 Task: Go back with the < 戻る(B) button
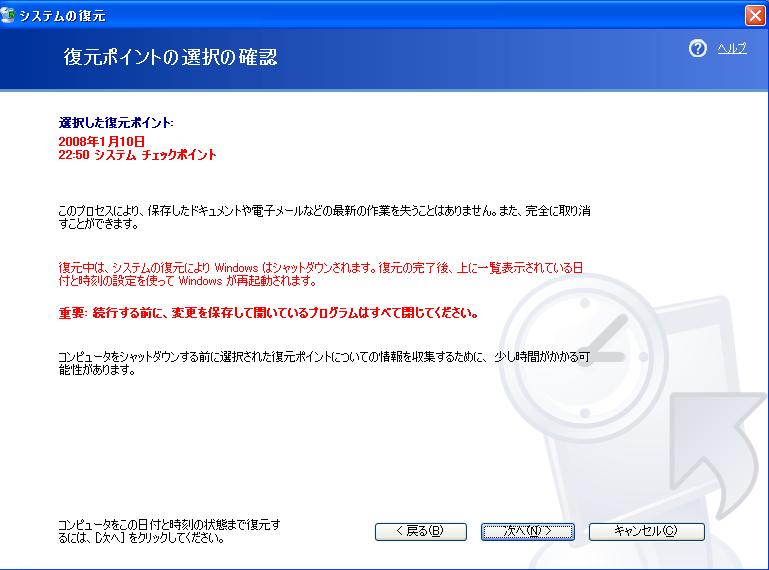click(x=420, y=531)
